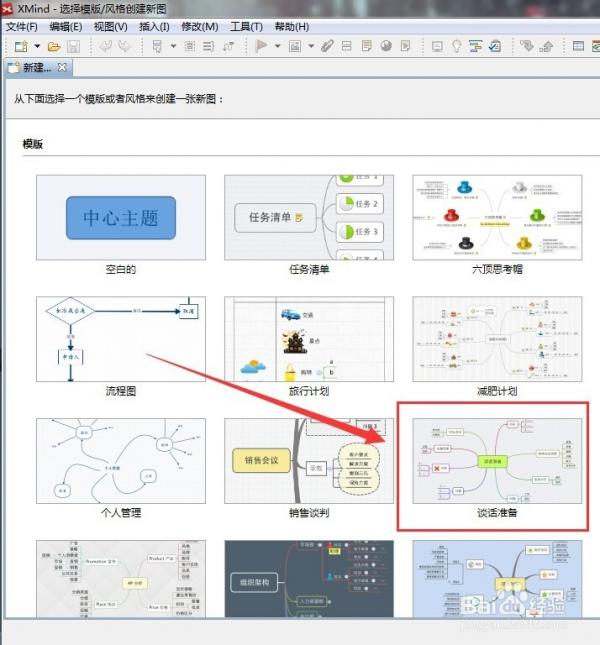Choose the 减肥计划 template thumbnail
This screenshot has height=645, width=600.
point(497,339)
